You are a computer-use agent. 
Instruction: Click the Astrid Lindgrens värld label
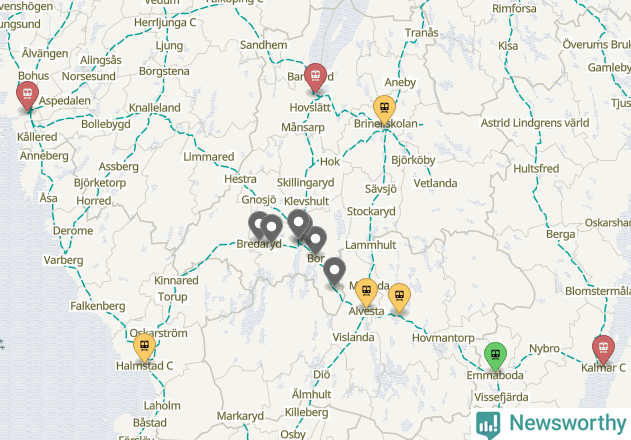(535, 123)
